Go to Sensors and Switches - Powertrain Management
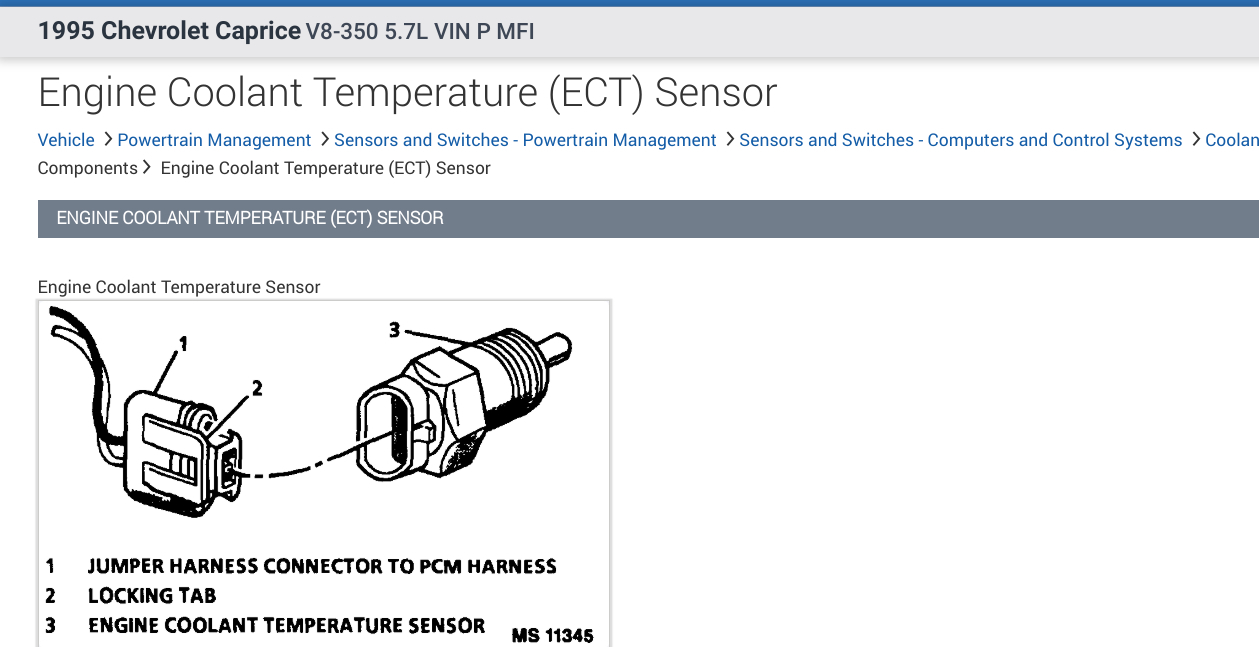Screen dimensions: 1259x647 click(x=525, y=140)
